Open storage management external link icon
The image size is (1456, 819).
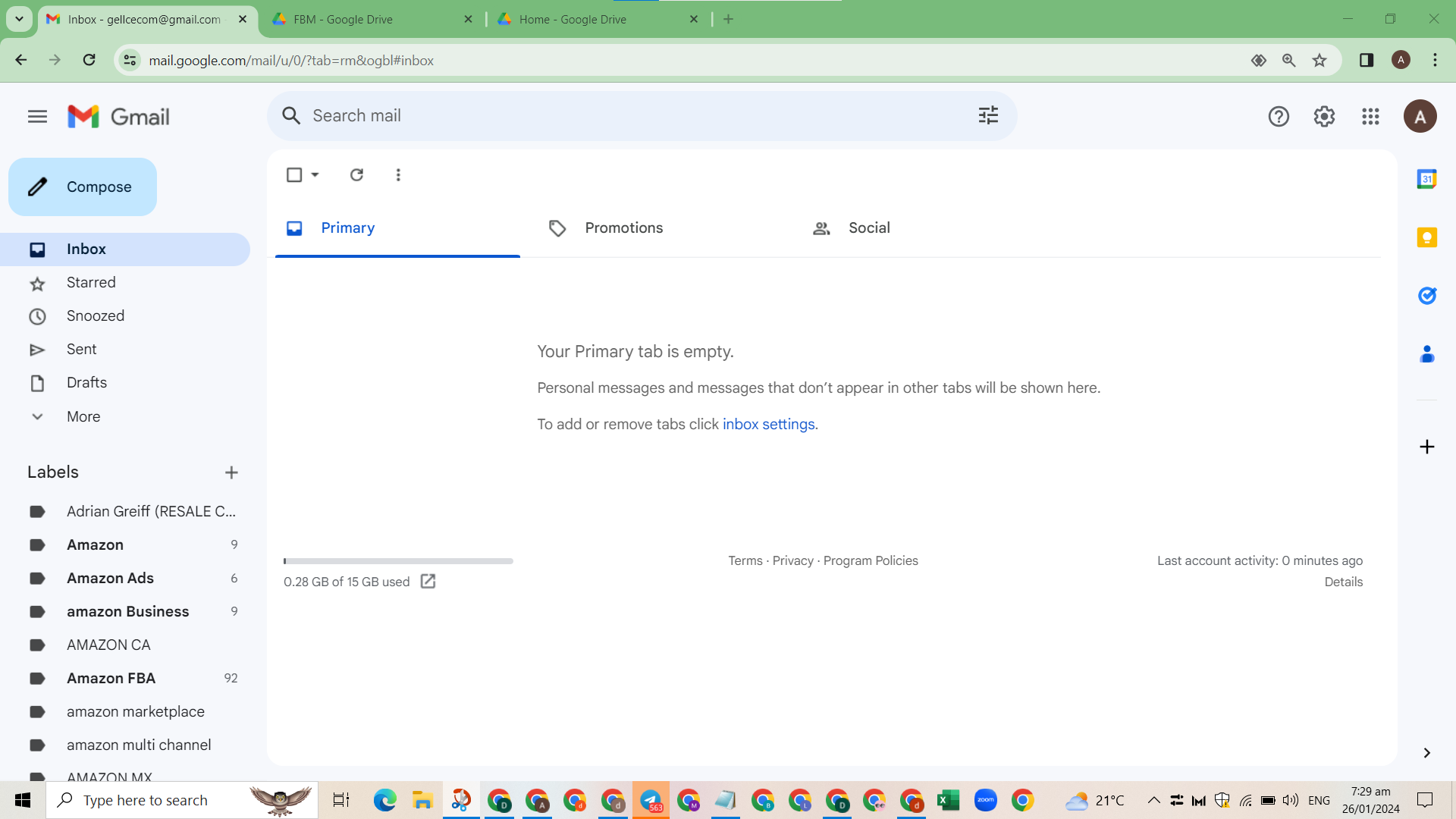[x=428, y=582]
